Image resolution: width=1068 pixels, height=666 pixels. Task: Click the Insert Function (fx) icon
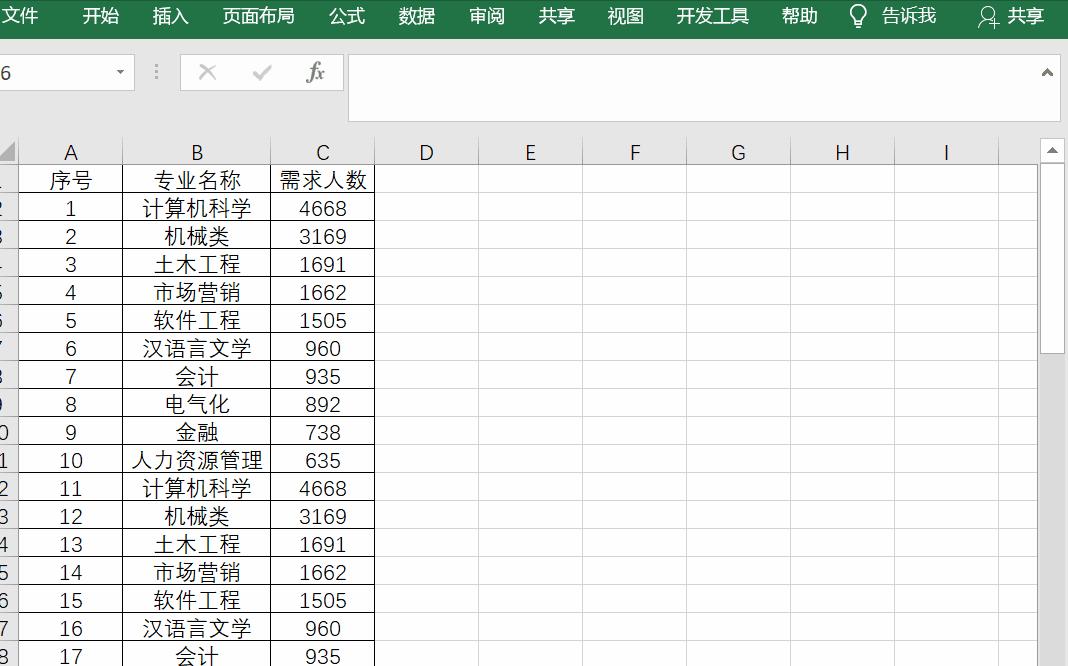[x=316, y=72]
